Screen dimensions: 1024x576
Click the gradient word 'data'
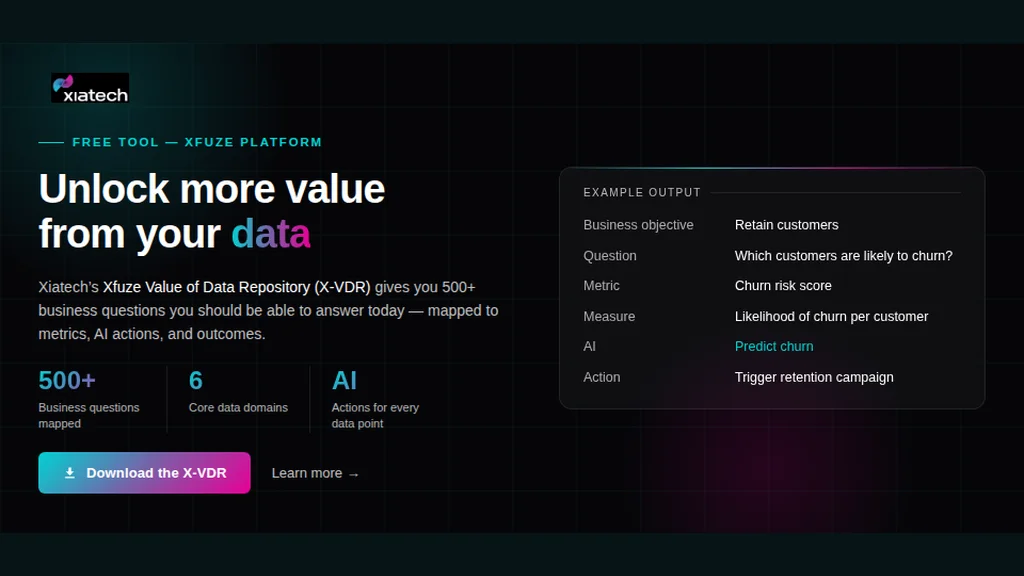[x=270, y=234]
